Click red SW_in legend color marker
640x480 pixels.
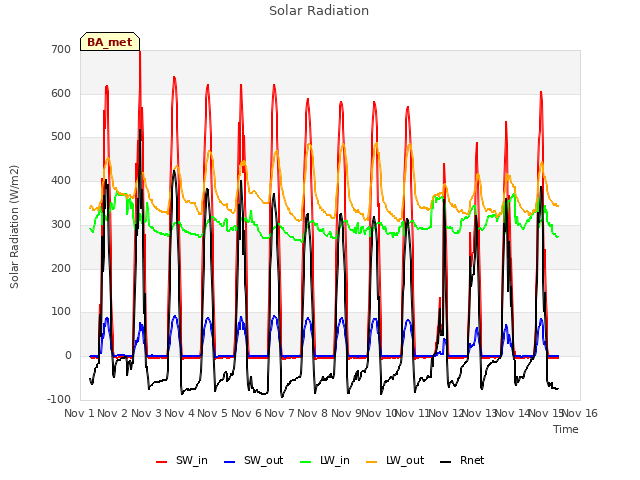click(x=162, y=462)
